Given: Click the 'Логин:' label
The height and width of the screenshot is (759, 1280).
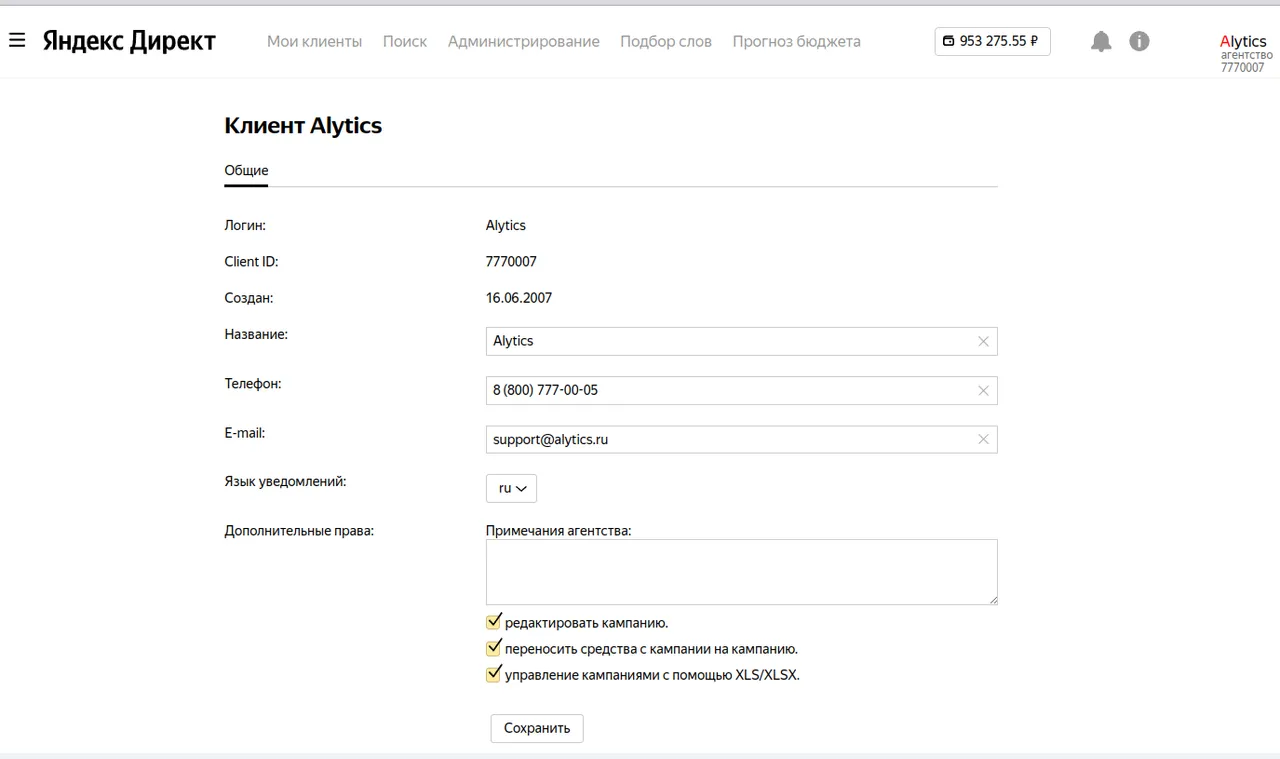Looking at the screenshot, I should coord(245,226).
